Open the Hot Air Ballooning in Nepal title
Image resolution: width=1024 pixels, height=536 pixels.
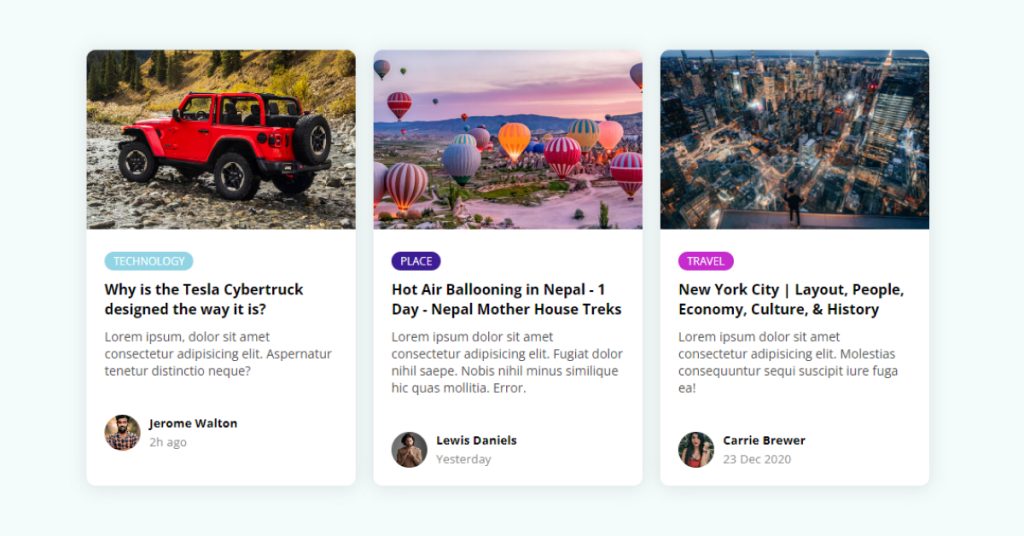tap(506, 299)
